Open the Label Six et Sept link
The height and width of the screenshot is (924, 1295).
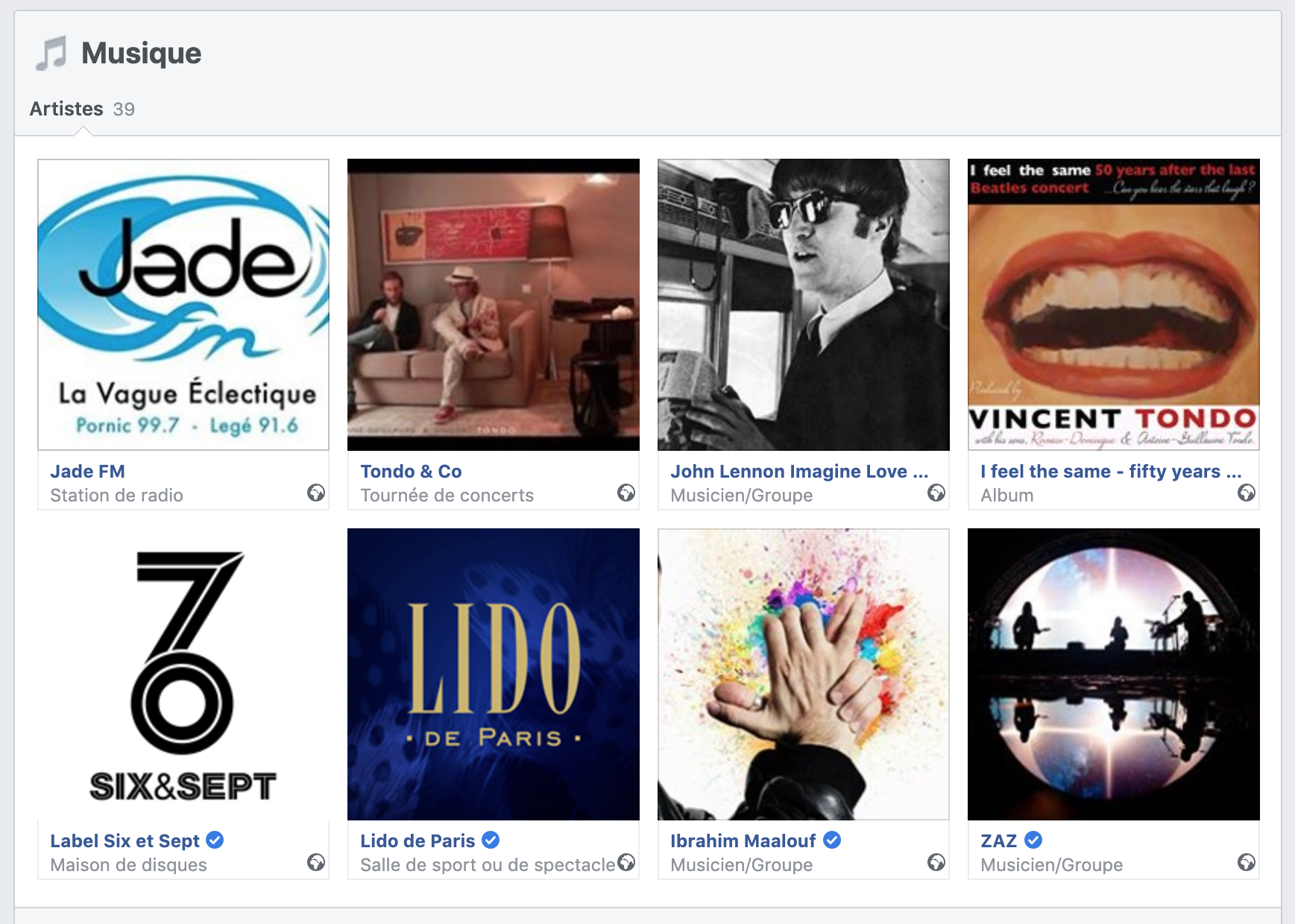pos(125,841)
